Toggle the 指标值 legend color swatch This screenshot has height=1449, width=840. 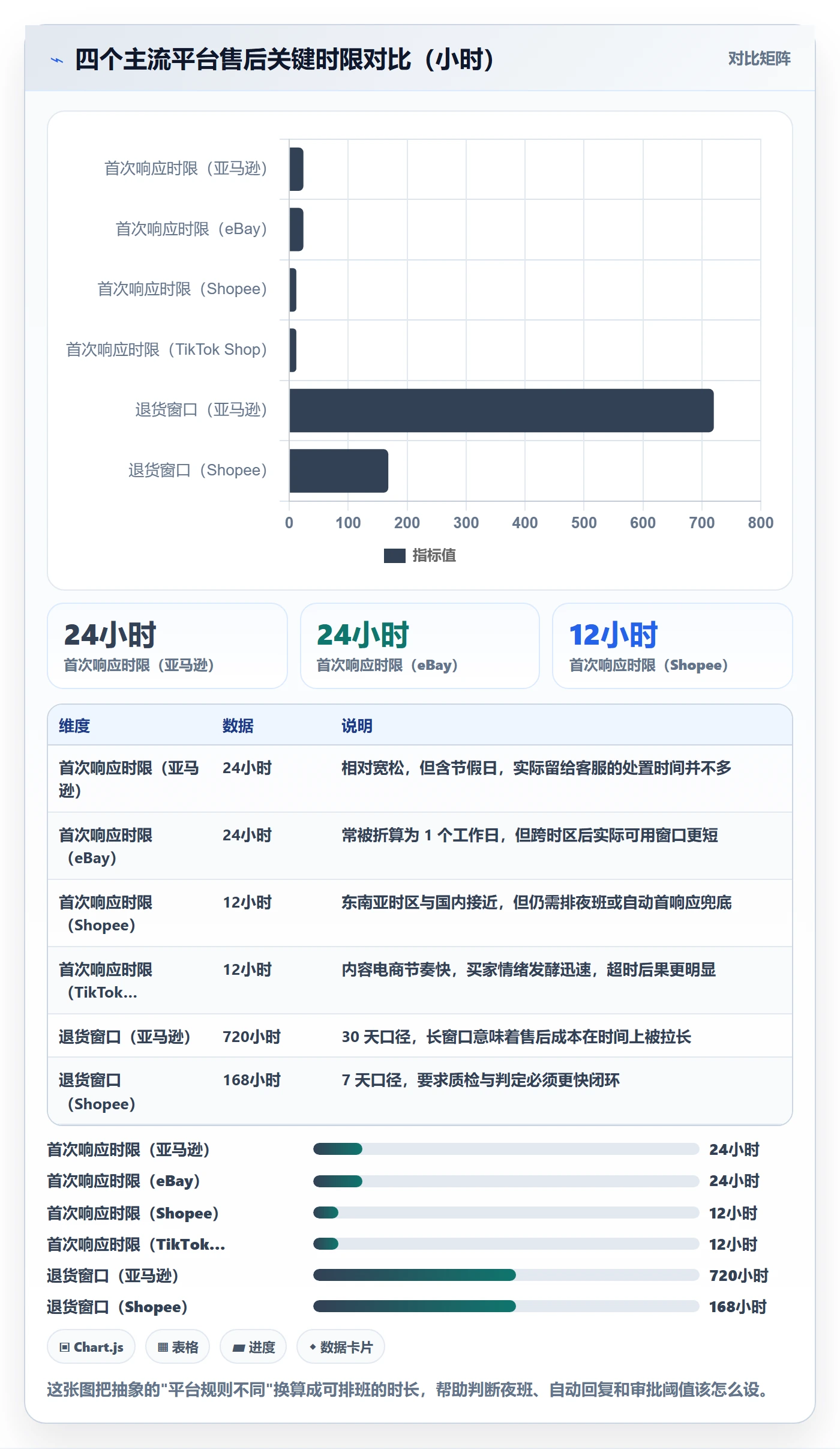click(394, 556)
